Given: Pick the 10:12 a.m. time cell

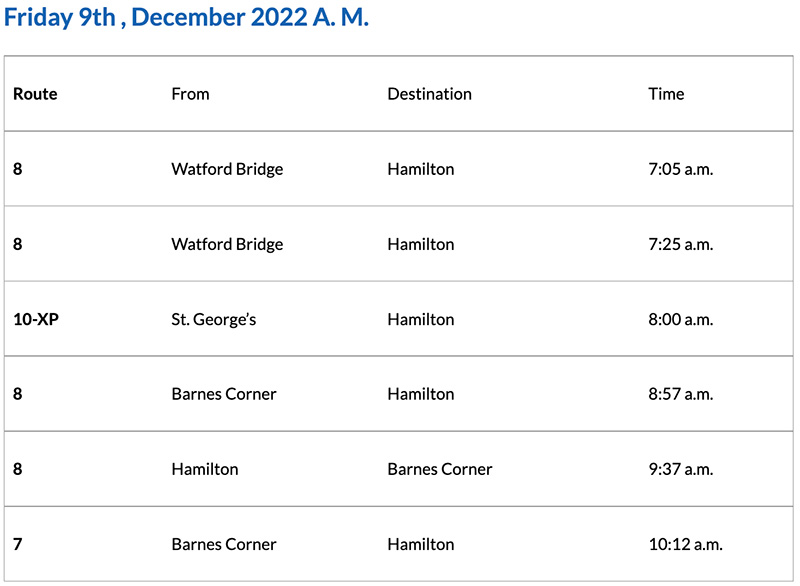Looking at the screenshot, I should point(685,544).
